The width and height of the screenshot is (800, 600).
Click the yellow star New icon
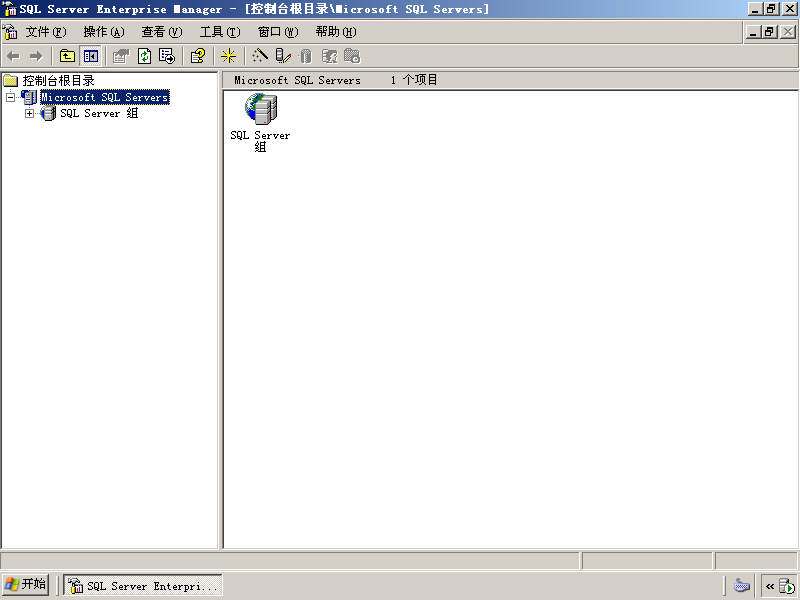coord(229,56)
